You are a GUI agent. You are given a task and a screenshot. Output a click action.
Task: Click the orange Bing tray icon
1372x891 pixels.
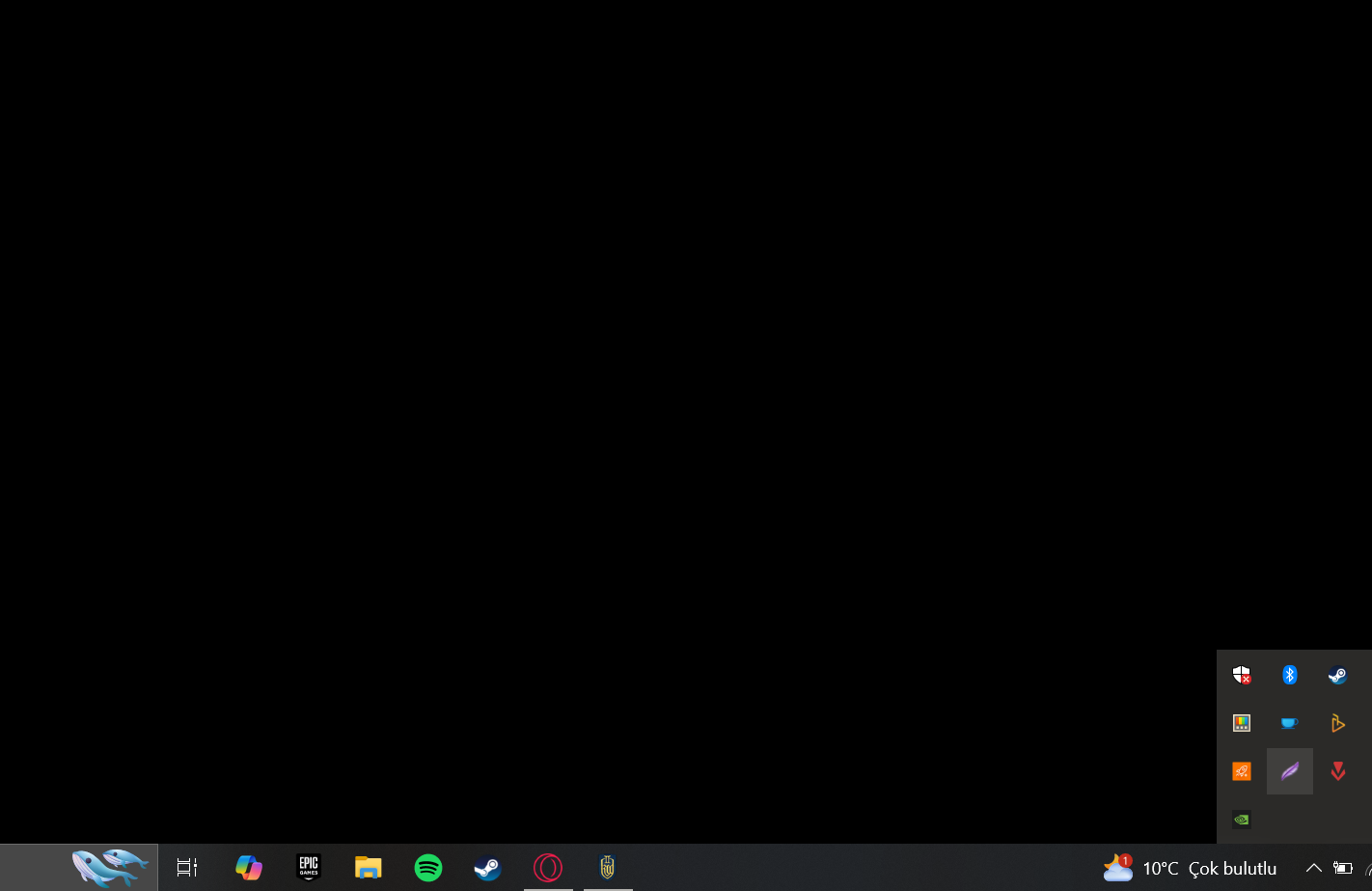coord(1337,722)
